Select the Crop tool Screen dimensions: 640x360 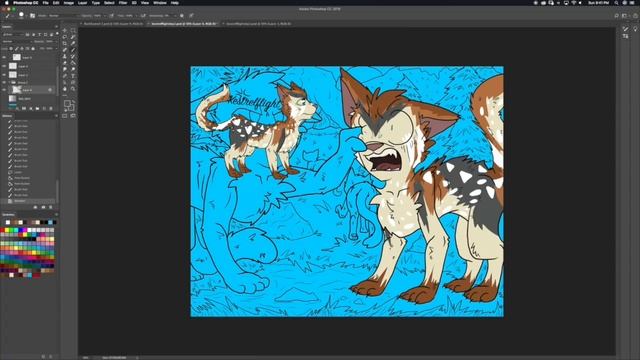pyautogui.click(x=65, y=43)
